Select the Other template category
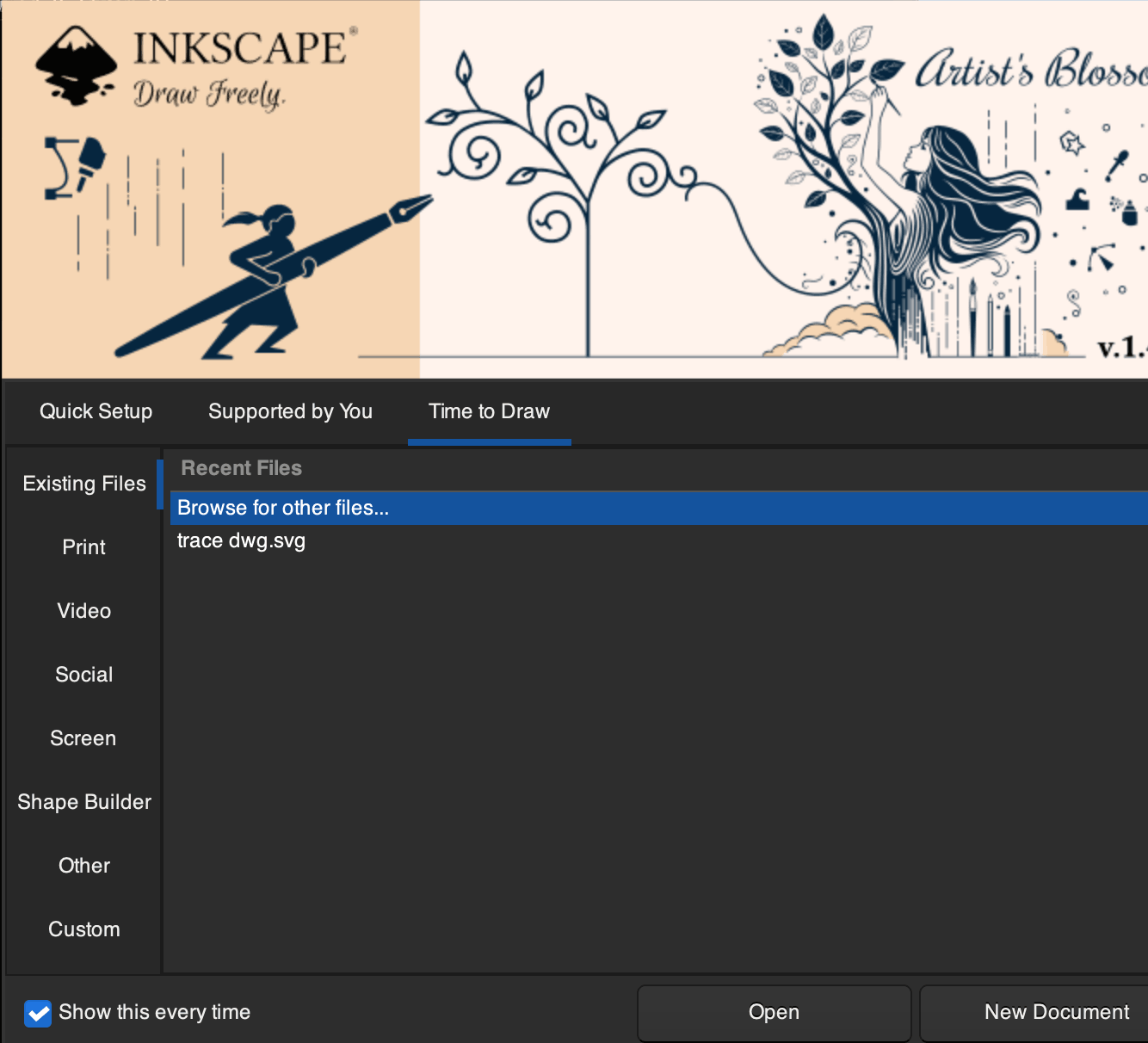The height and width of the screenshot is (1043, 1148). click(x=84, y=866)
